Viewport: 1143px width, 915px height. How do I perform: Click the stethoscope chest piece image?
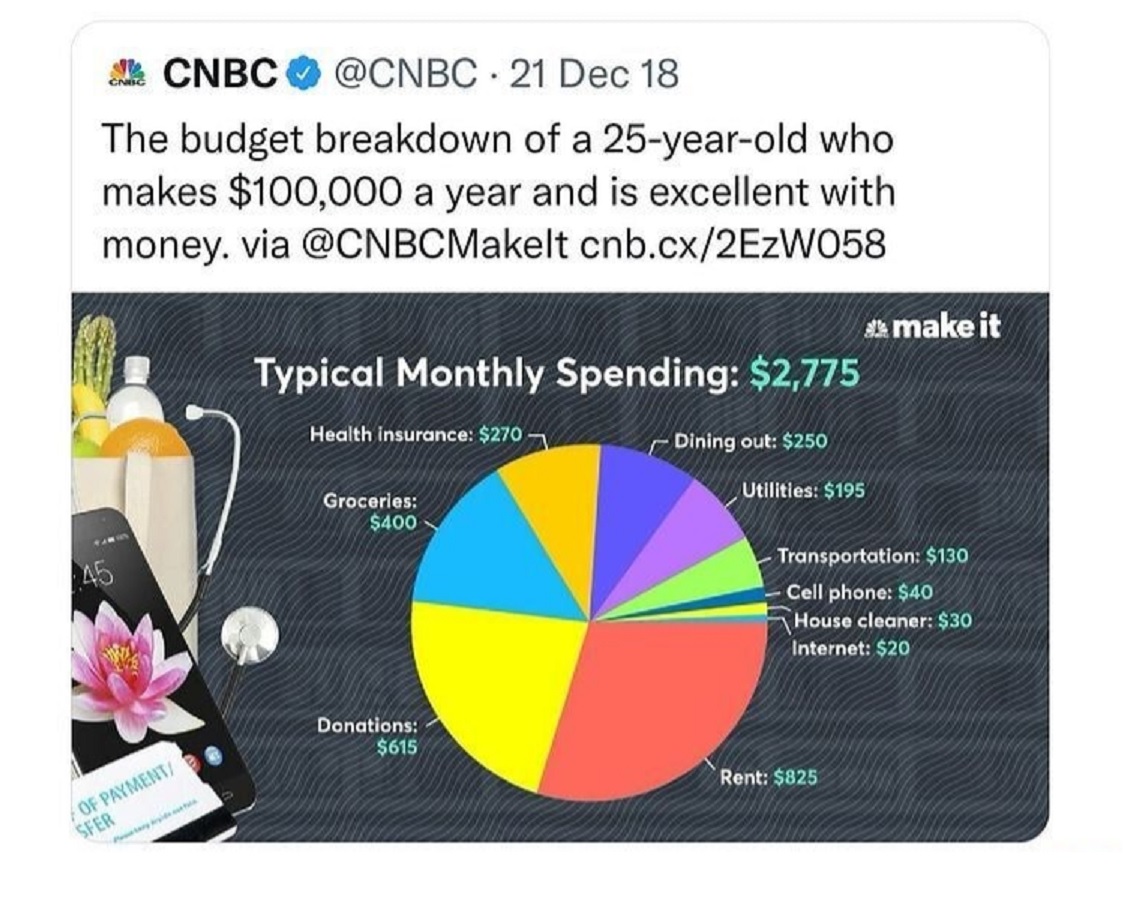click(248, 635)
